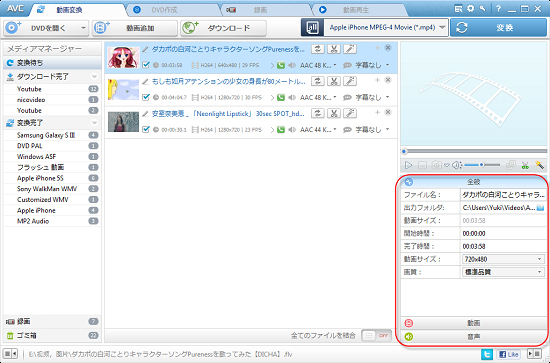Click the stop button under the preview

click(x=422, y=165)
